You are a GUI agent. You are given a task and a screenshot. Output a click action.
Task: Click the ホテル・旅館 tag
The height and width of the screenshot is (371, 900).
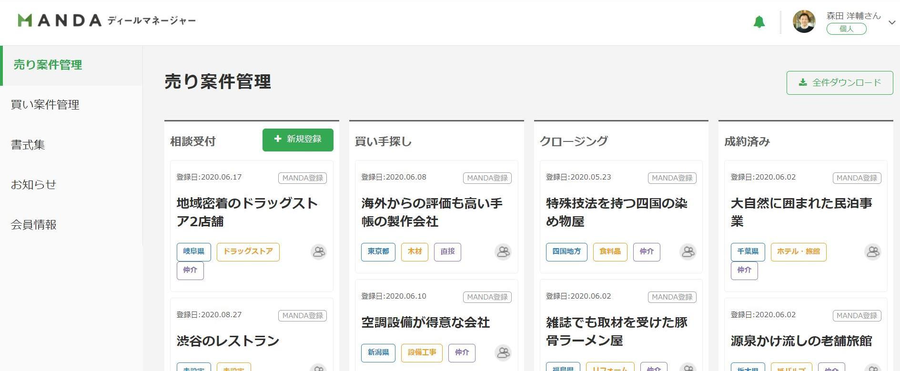tap(799, 252)
